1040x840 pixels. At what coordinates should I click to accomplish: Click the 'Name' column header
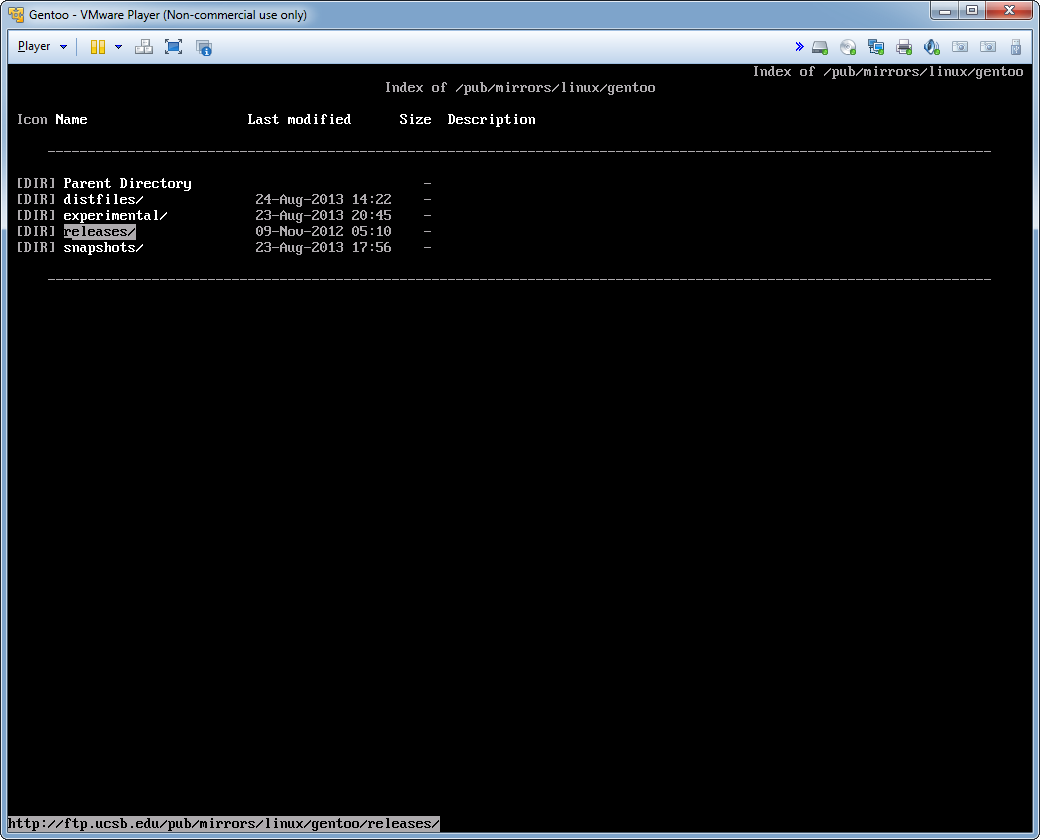72,119
